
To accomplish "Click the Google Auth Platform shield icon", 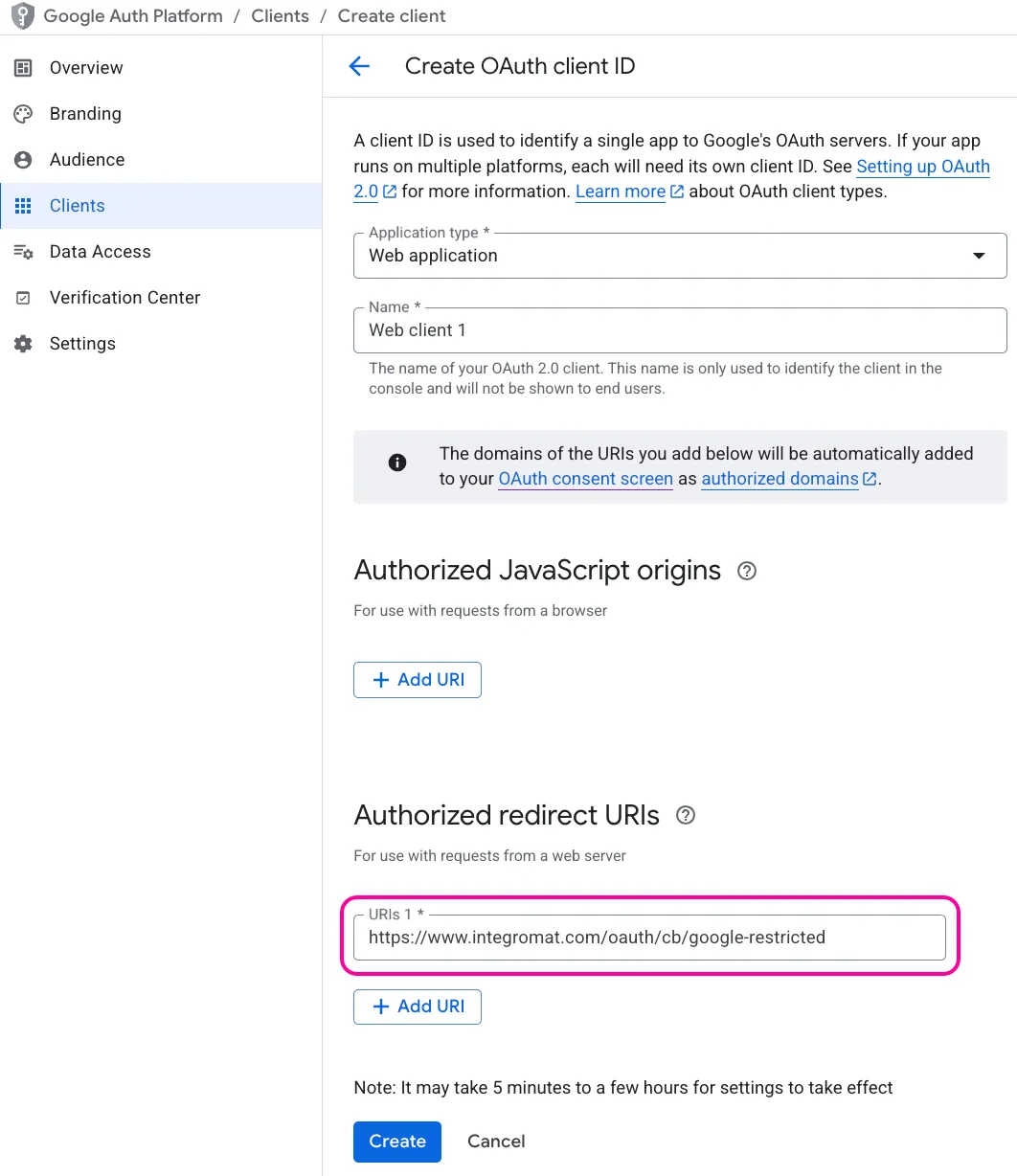I will click(x=22, y=16).
